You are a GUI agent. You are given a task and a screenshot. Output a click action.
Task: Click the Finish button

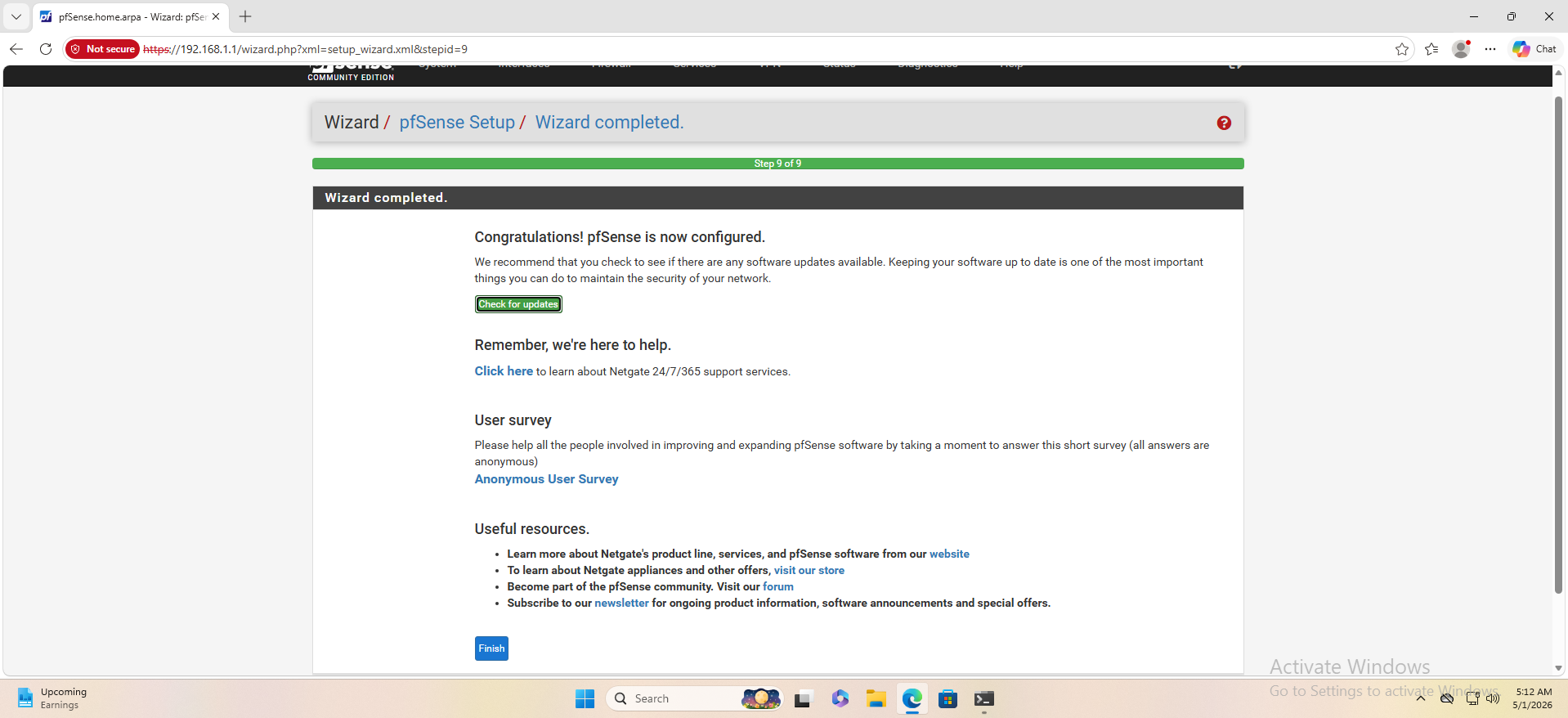491,648
